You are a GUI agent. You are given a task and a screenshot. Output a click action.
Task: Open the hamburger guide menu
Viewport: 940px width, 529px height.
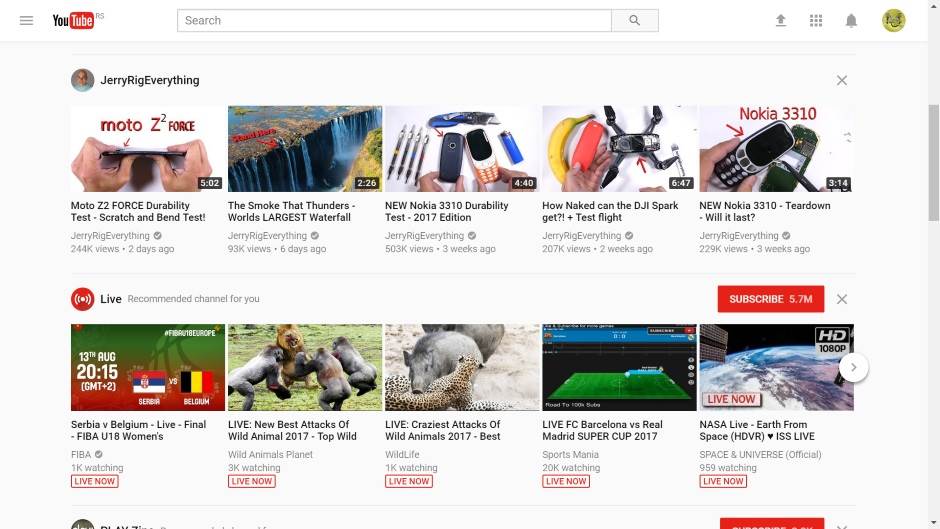click(x=27, y=20)
